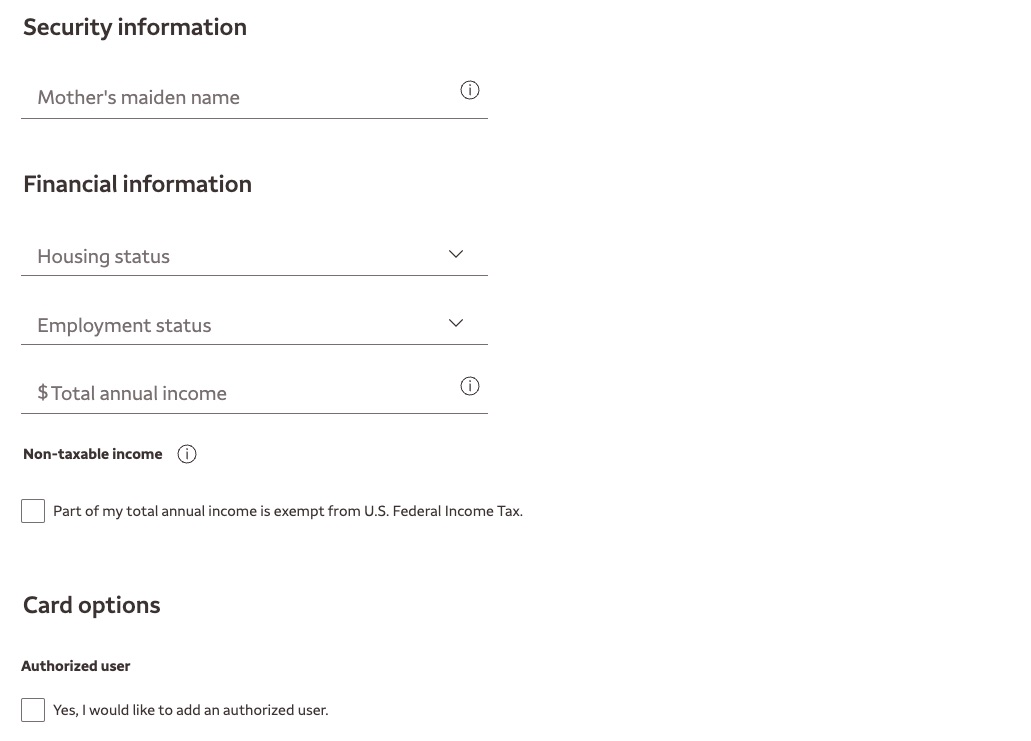Click the Housing status chevron arrow
The height and width of the screenshot is (741, 1031).
[x=455, y=254]
